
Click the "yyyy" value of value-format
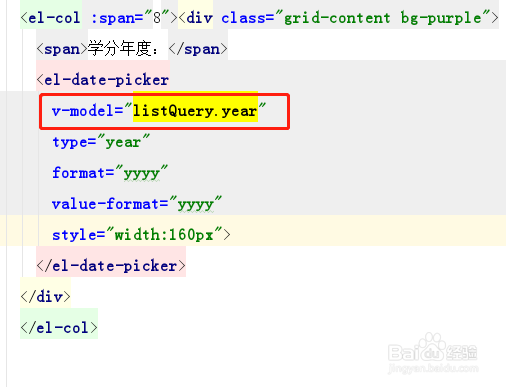pyautogui.click(x=196, y=204)
